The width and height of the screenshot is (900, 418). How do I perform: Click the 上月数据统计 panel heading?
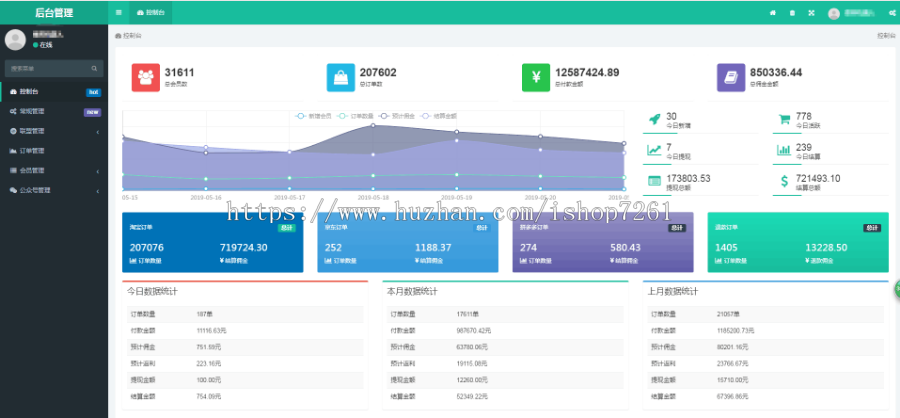coord(673,292)
